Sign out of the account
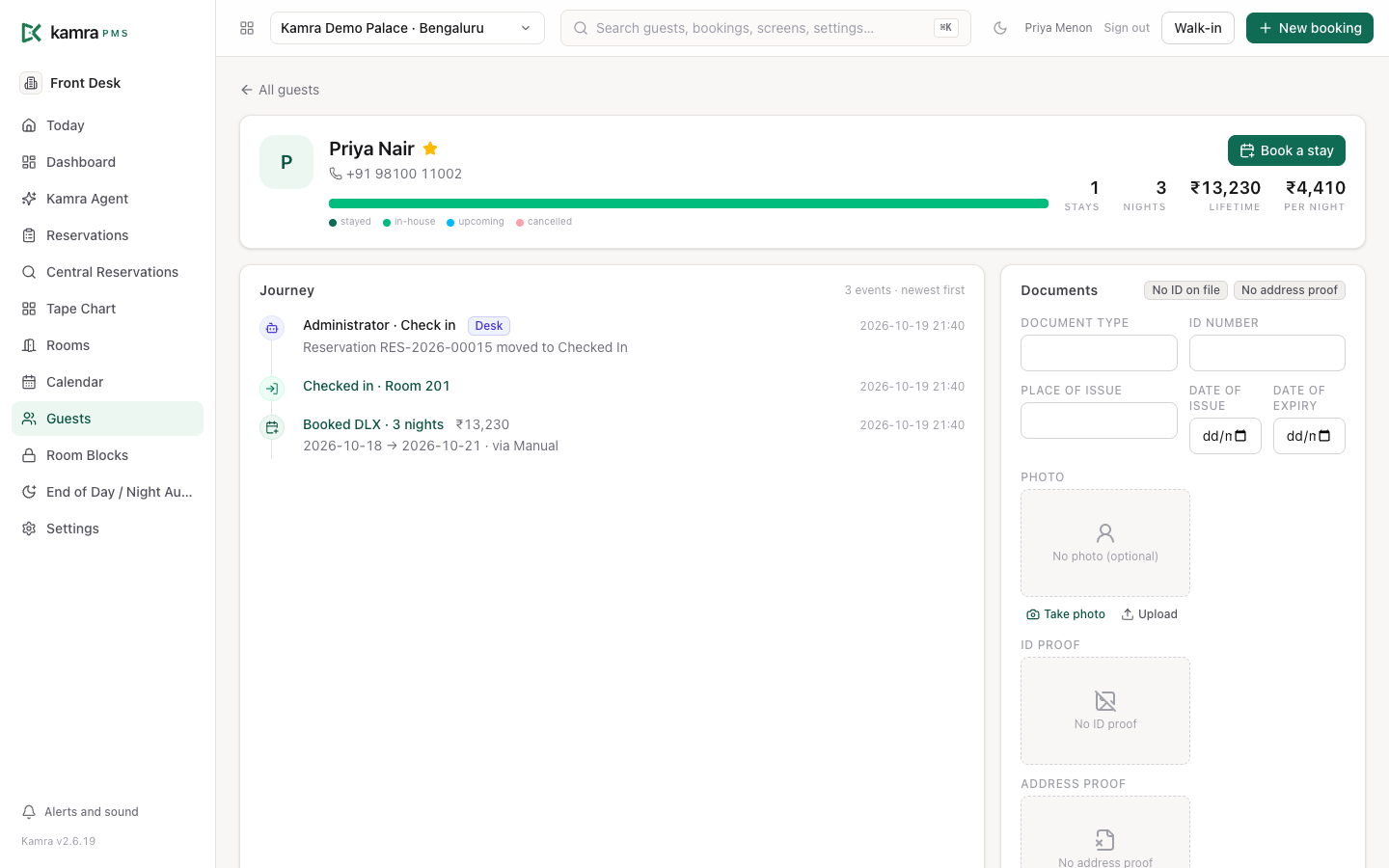 click(x=1127, y=28)
